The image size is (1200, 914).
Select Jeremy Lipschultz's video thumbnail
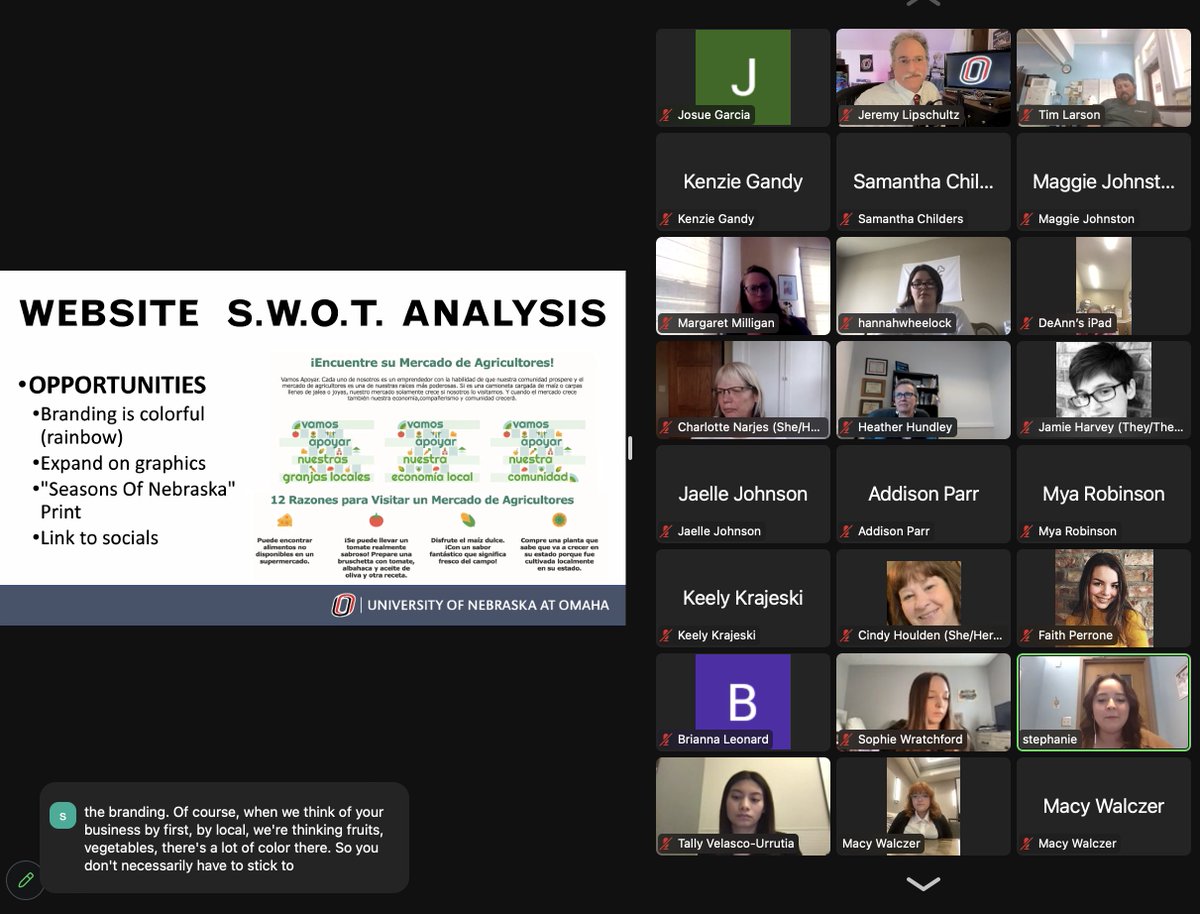pyautogui.click(x=923, y=78)
